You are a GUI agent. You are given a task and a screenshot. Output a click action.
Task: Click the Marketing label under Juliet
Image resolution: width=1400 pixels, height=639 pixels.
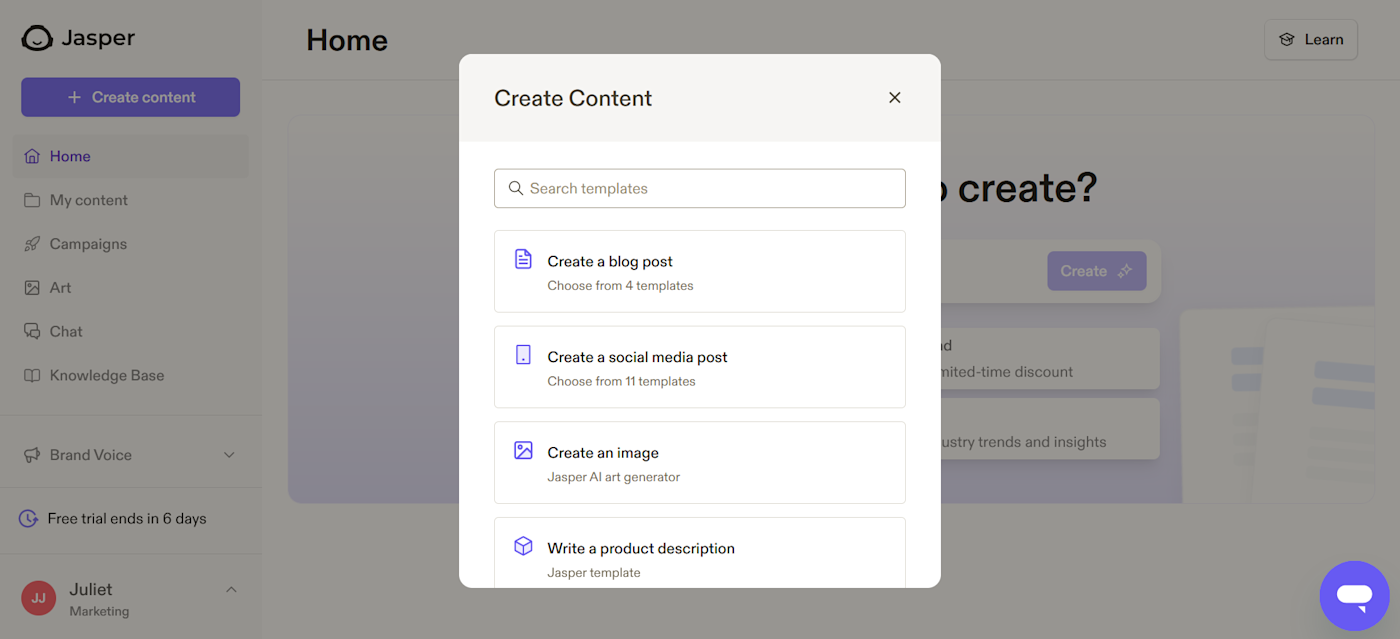point(99,611)
